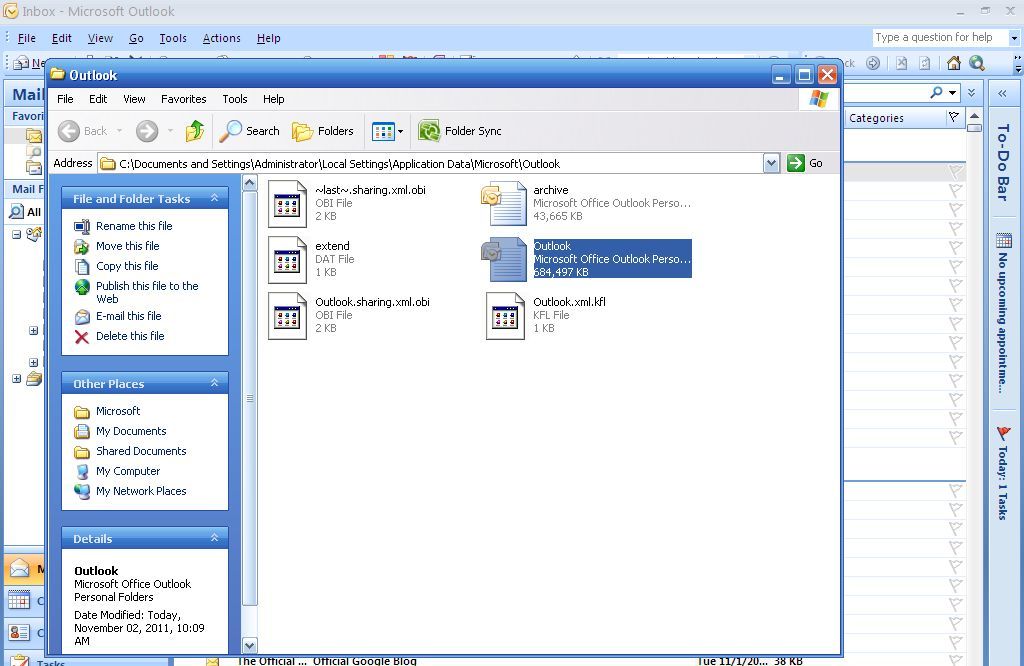Click 'Copy this file' task link
This screenshot has height=666, width=1024.
click(x=127, y=266)
